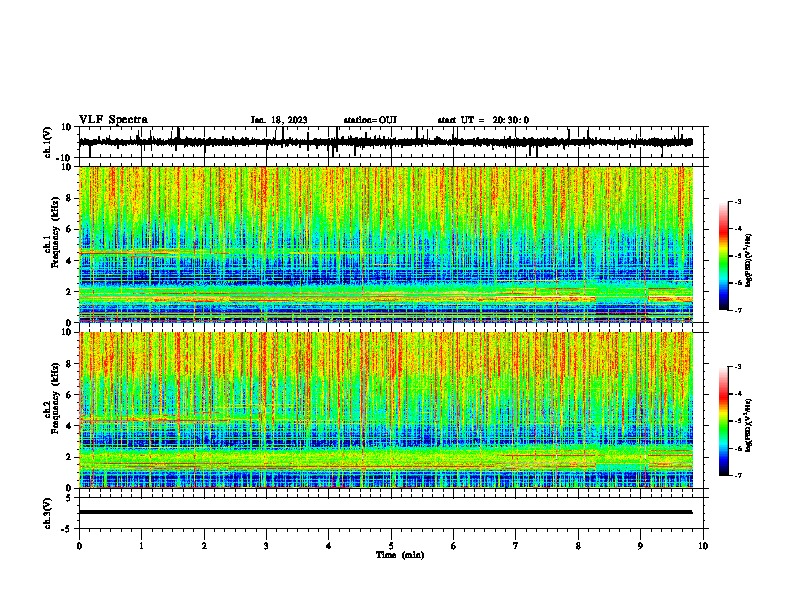Click the "start UT = 20:30:0" header text
The image size is (792, 612).
click(483, 120)
